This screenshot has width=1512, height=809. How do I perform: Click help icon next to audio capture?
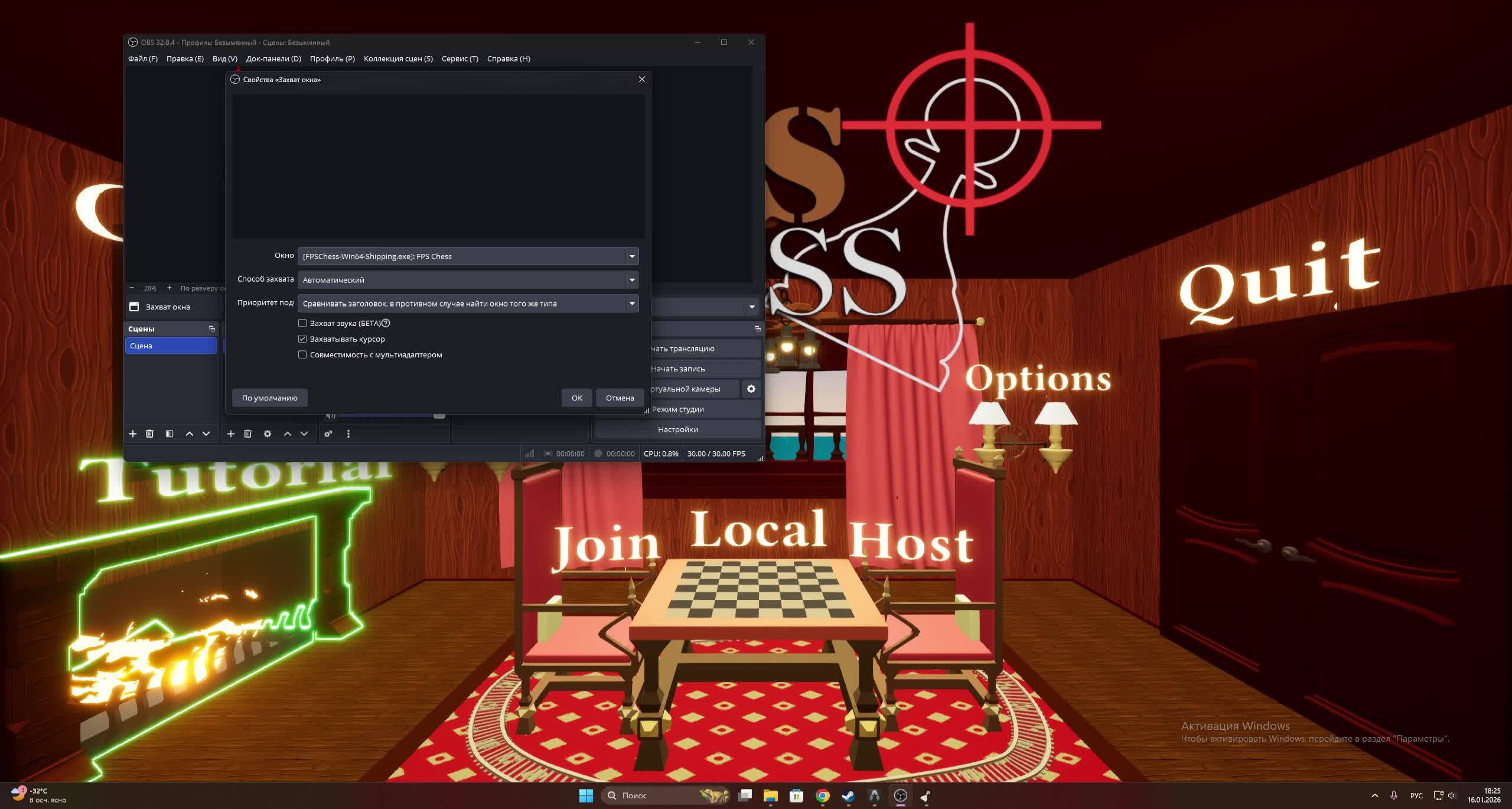(386, 323)
